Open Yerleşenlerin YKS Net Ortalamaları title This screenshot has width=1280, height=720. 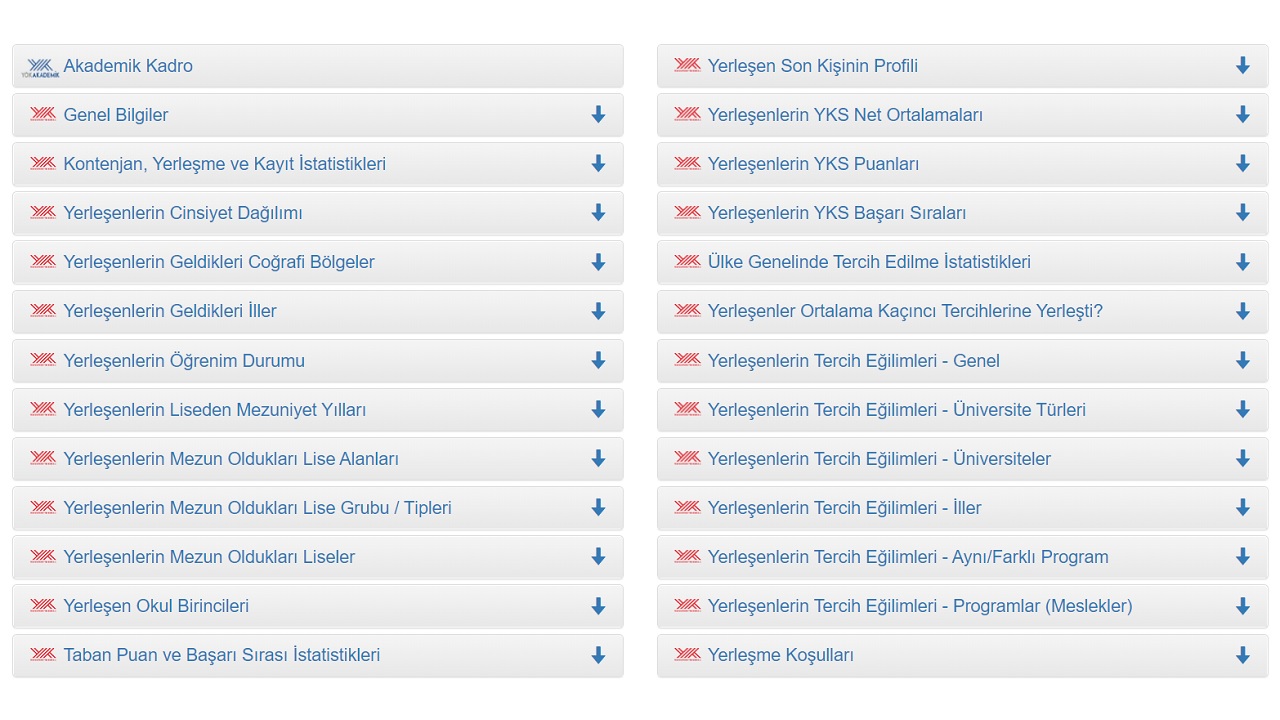(845, 115)
